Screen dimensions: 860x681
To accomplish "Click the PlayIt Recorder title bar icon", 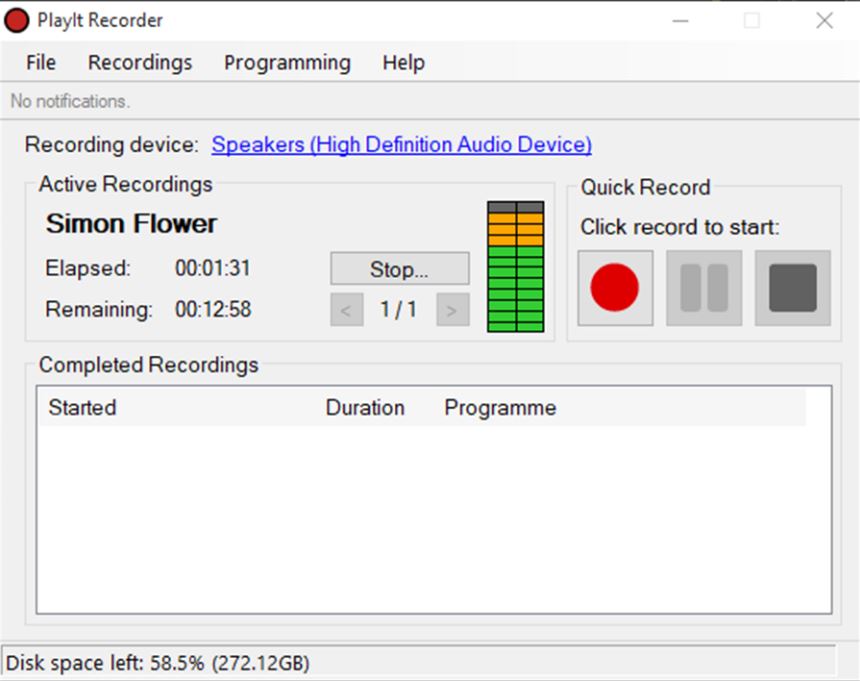I will pos(17,20).
